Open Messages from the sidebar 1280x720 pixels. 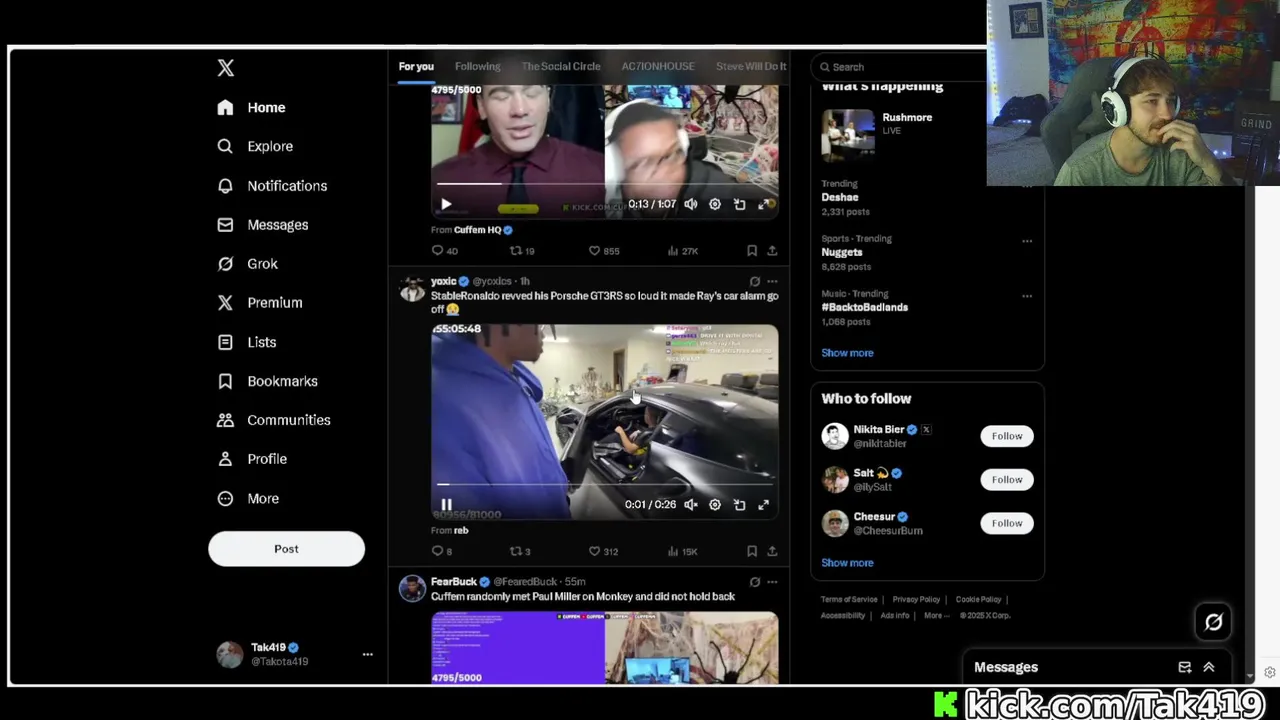[263, 225]
